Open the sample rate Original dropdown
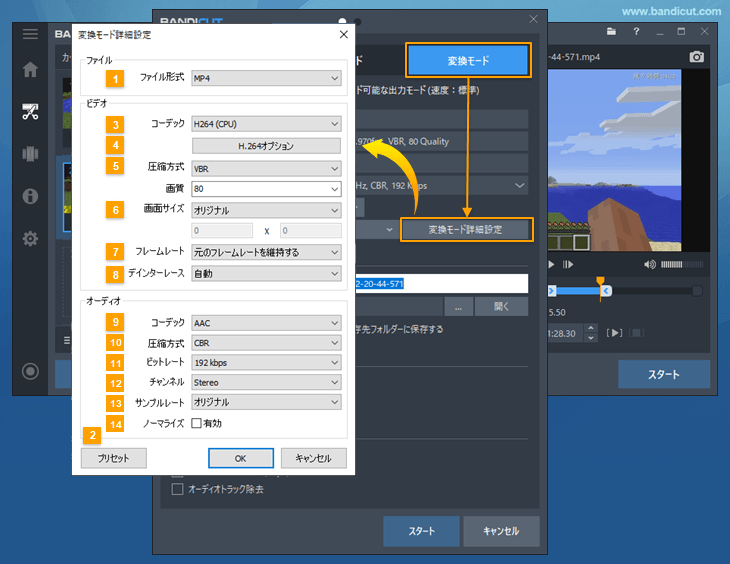This screenshot has width=730, height=564. pos(266,402)
